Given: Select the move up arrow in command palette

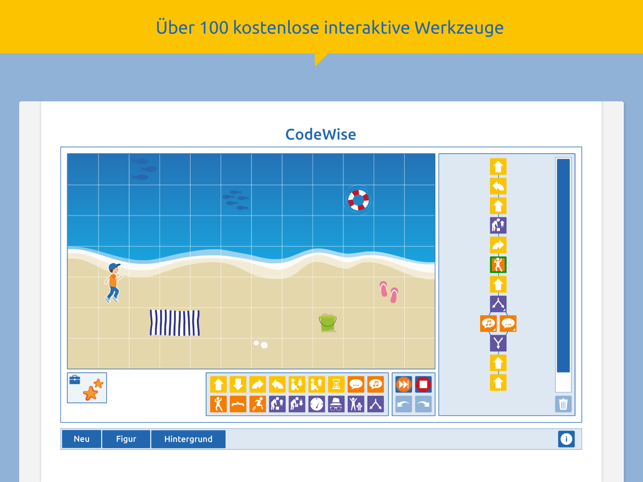Looking at the screenshot, I should tap(218, 385).
